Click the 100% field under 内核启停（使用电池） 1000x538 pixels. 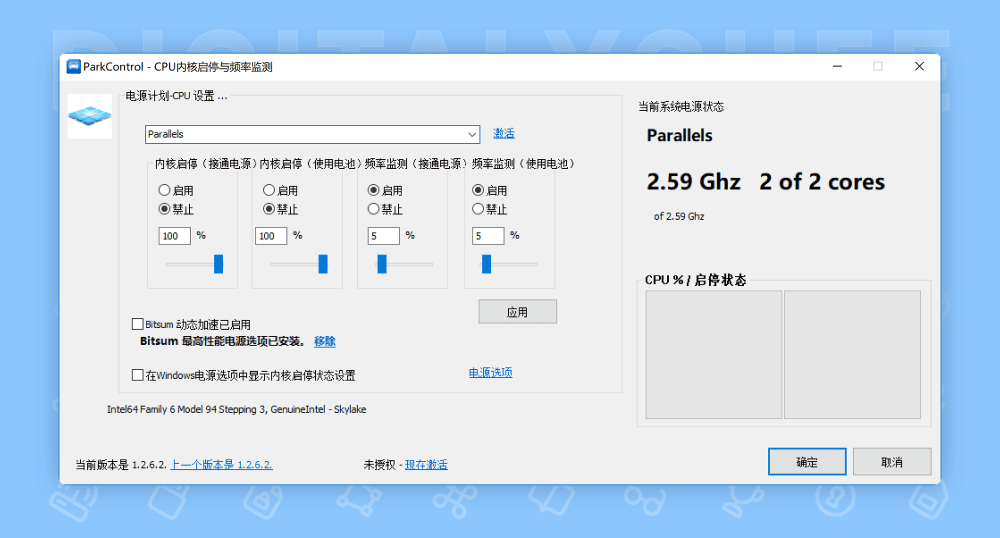(271, 236)
